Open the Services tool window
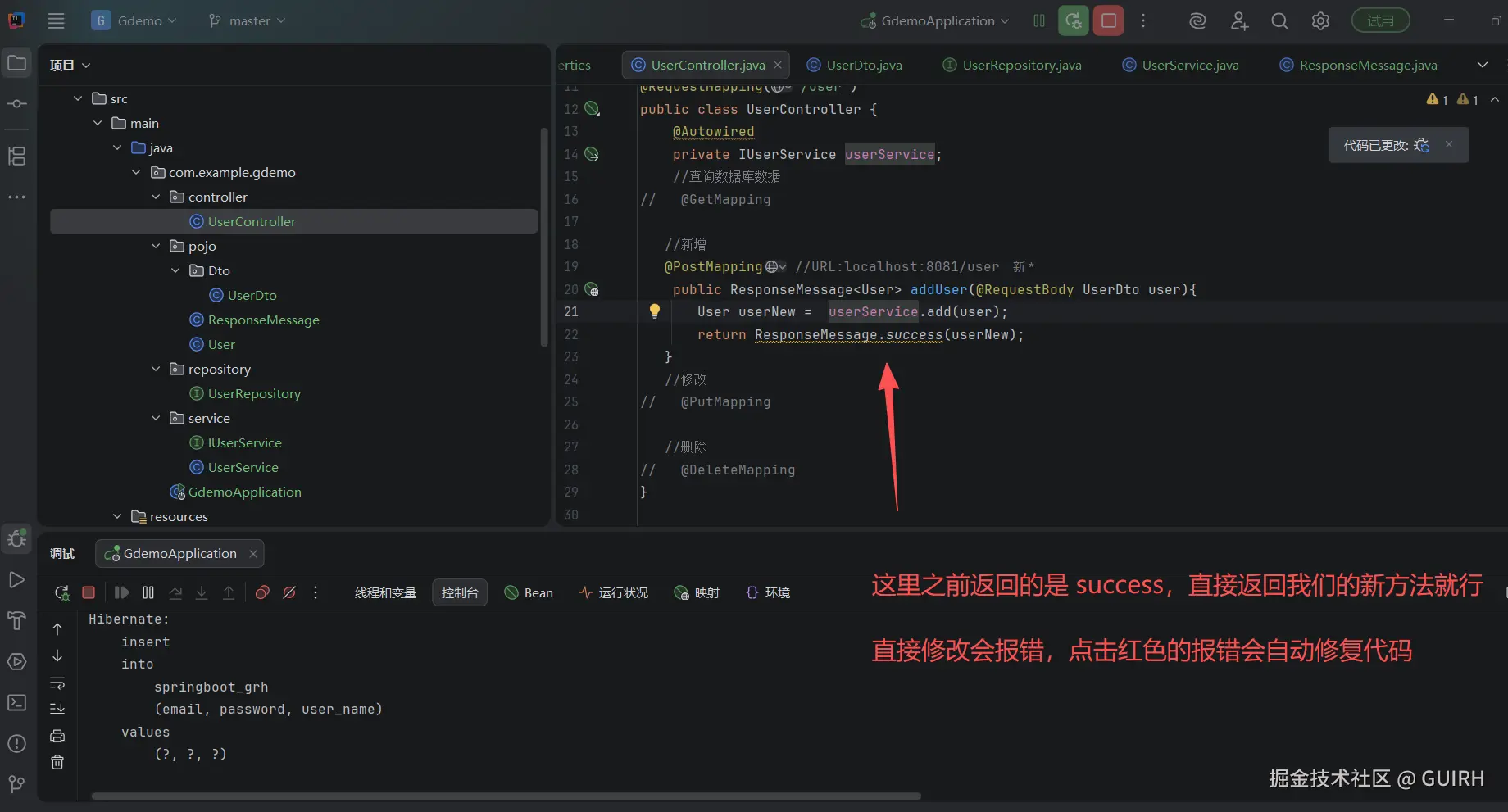 16,661
